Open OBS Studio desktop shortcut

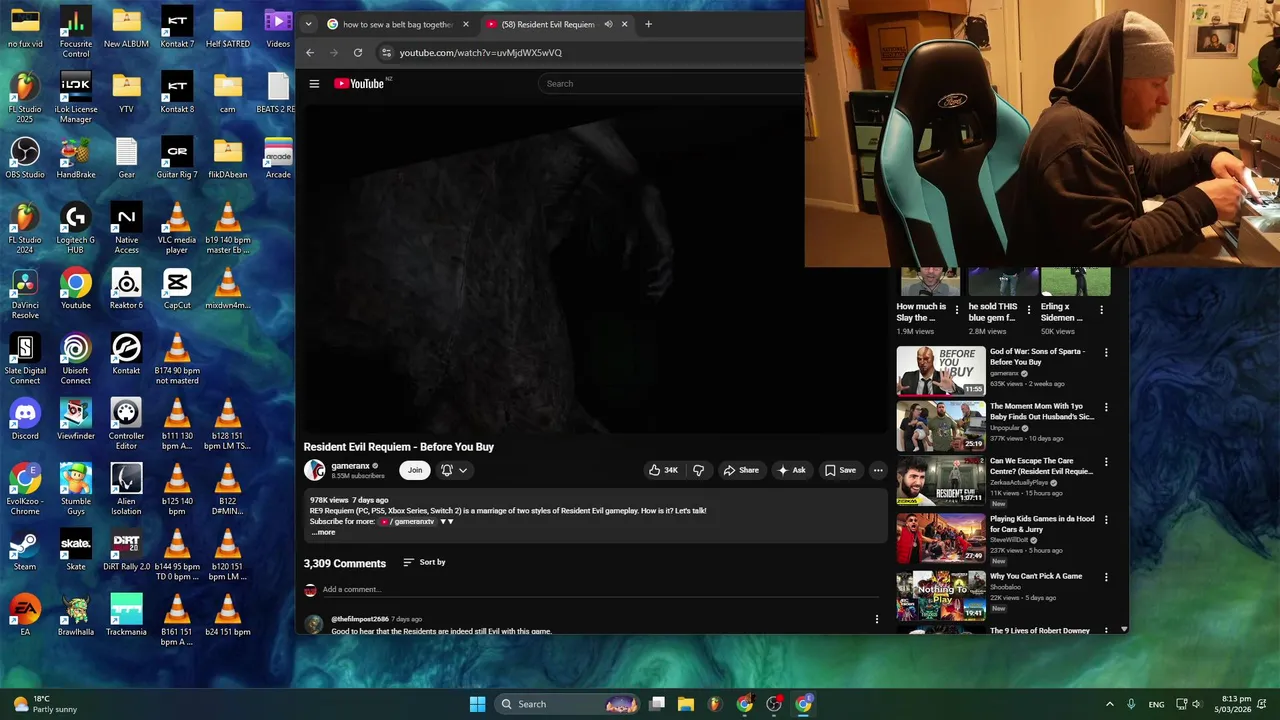pos(25,159)
